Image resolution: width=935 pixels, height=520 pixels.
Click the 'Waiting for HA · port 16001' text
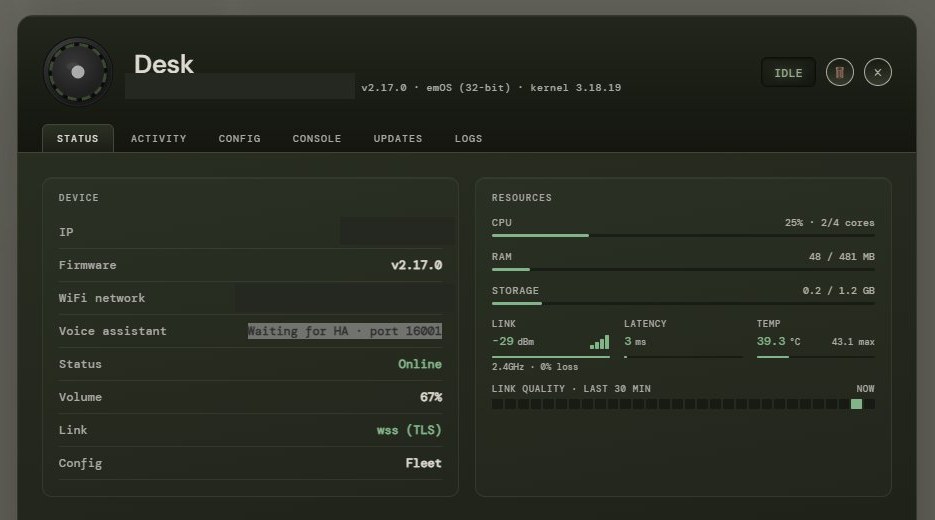click(x=345, y=331)
